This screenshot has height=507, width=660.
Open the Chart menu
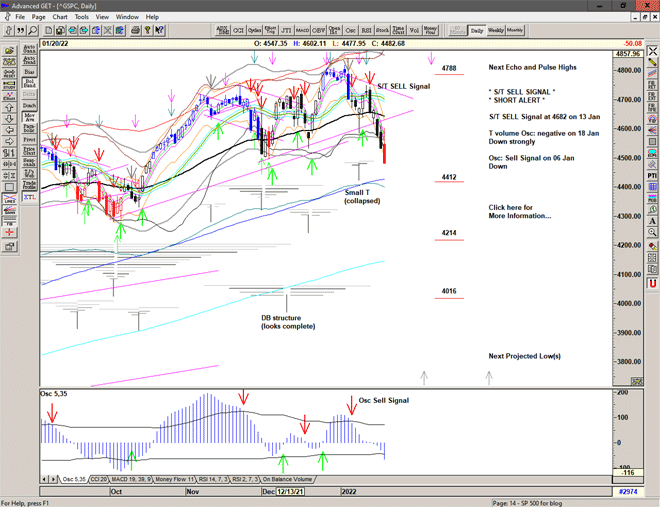pyautogui.click(x=60, y=17)
